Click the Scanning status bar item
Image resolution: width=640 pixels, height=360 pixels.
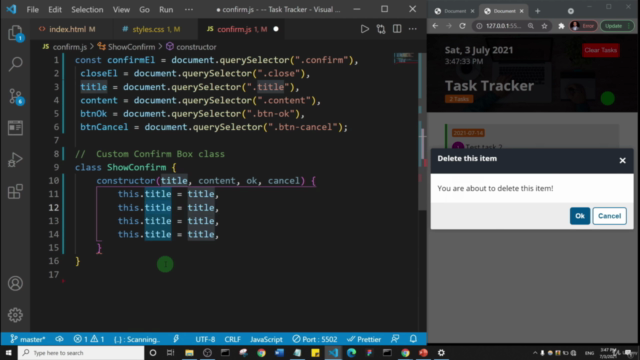click(137, 339)
